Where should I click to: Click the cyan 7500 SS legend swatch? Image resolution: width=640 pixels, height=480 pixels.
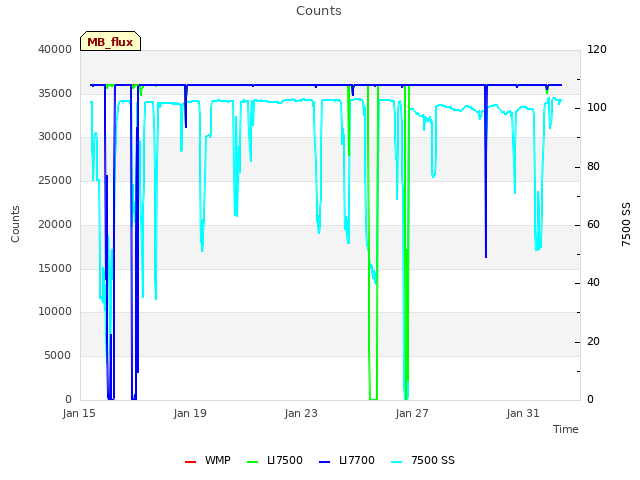(397, 462)
